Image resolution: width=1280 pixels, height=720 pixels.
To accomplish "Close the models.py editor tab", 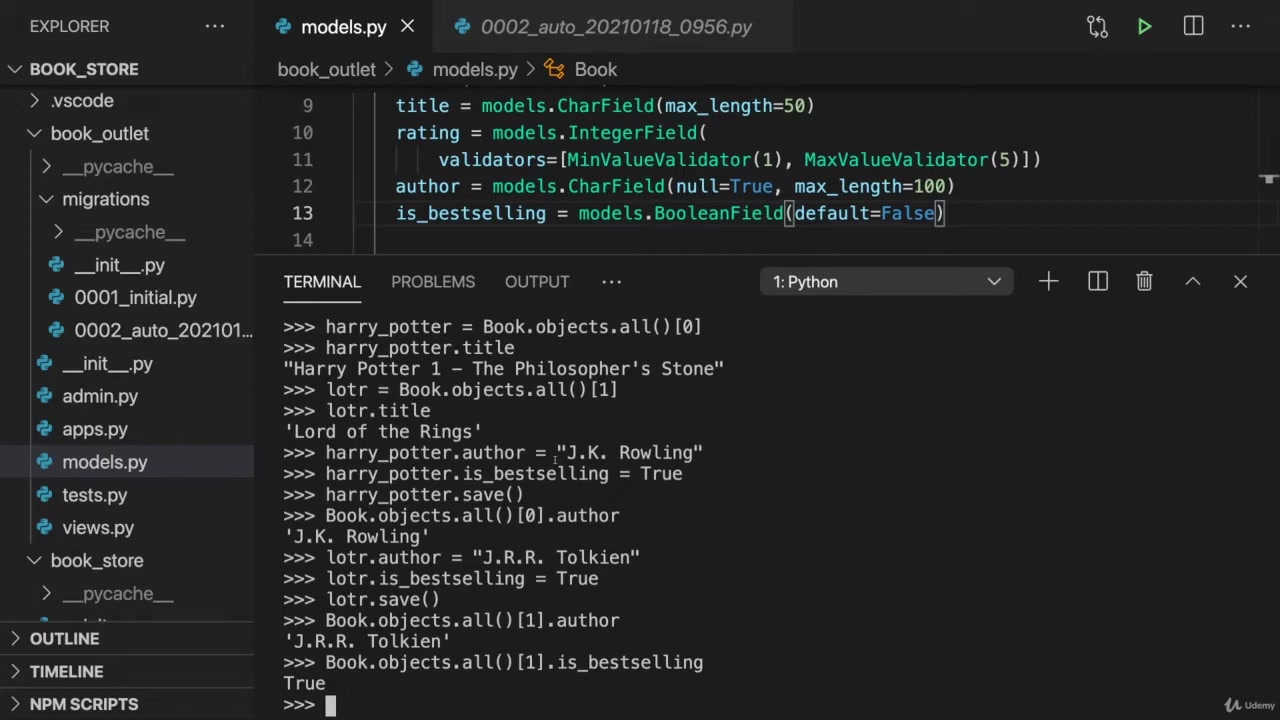I will pos(407,27).
